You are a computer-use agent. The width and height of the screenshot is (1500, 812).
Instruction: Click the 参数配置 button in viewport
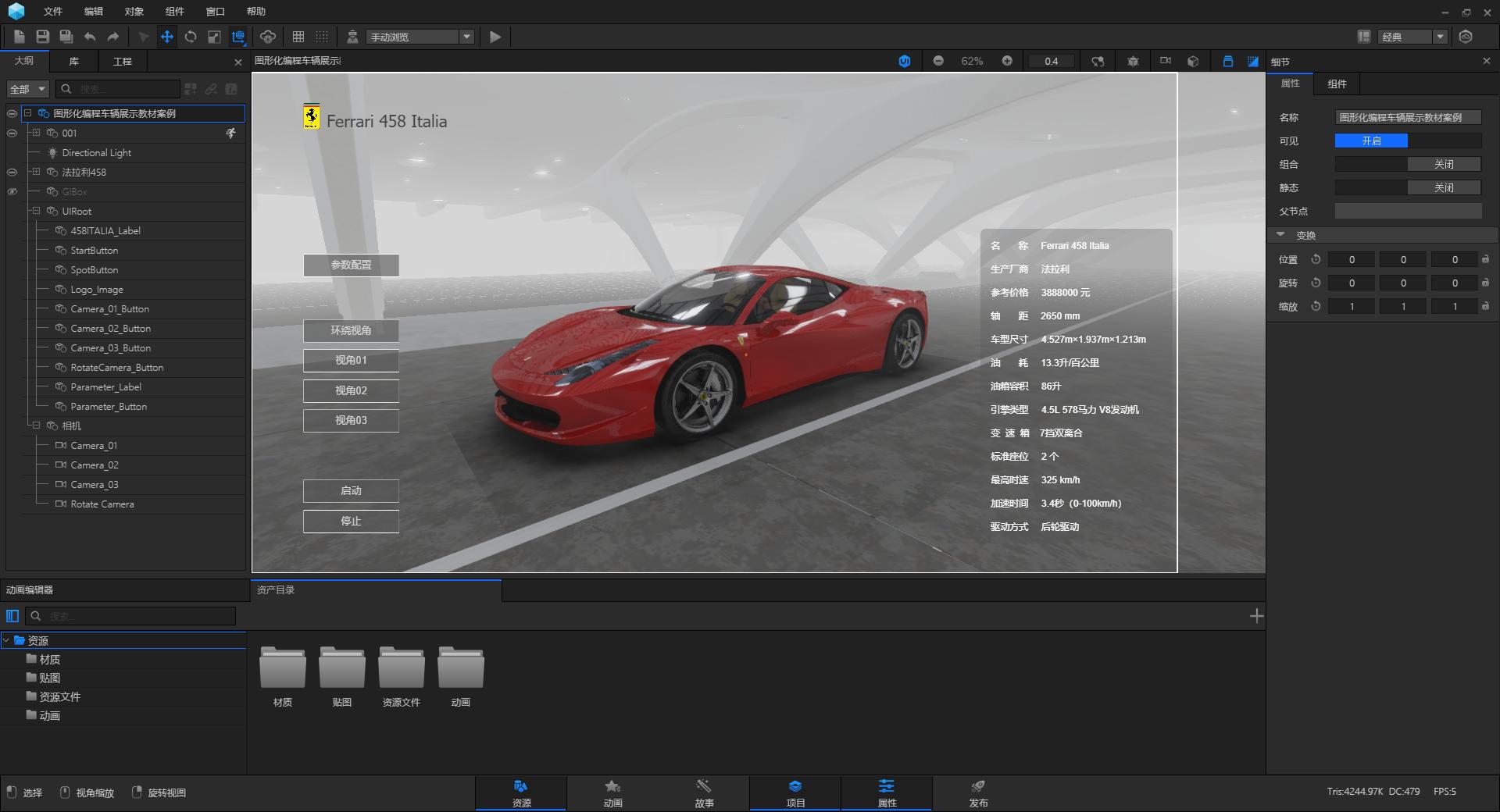coord(351,265)
